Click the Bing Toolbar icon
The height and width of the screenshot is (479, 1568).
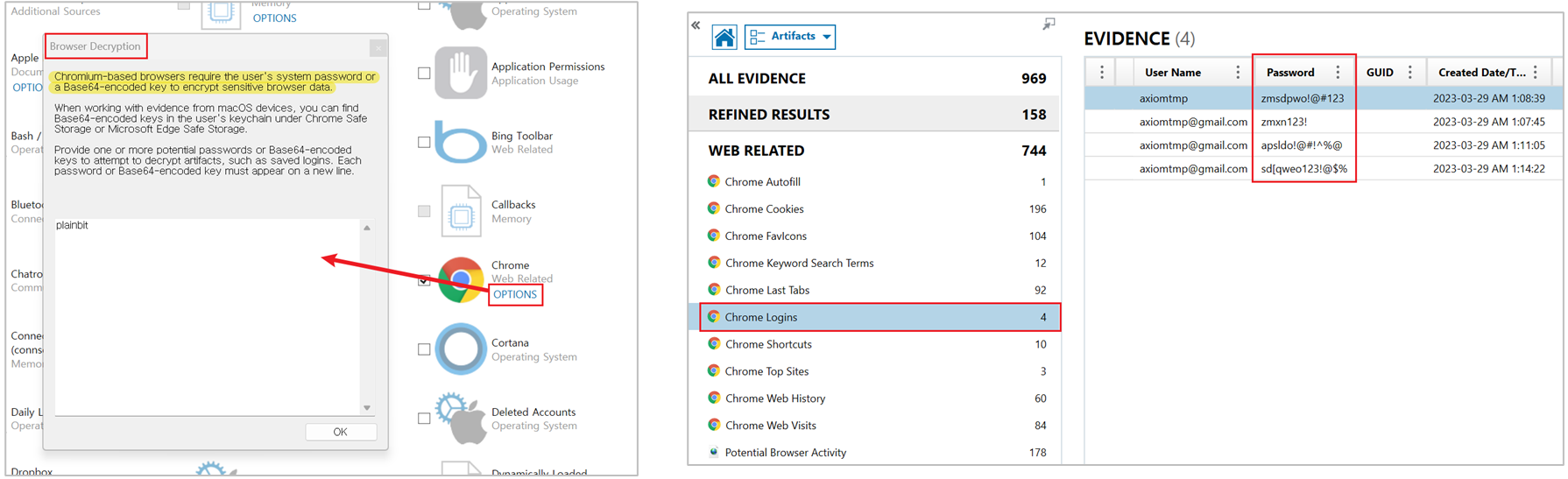460,142
